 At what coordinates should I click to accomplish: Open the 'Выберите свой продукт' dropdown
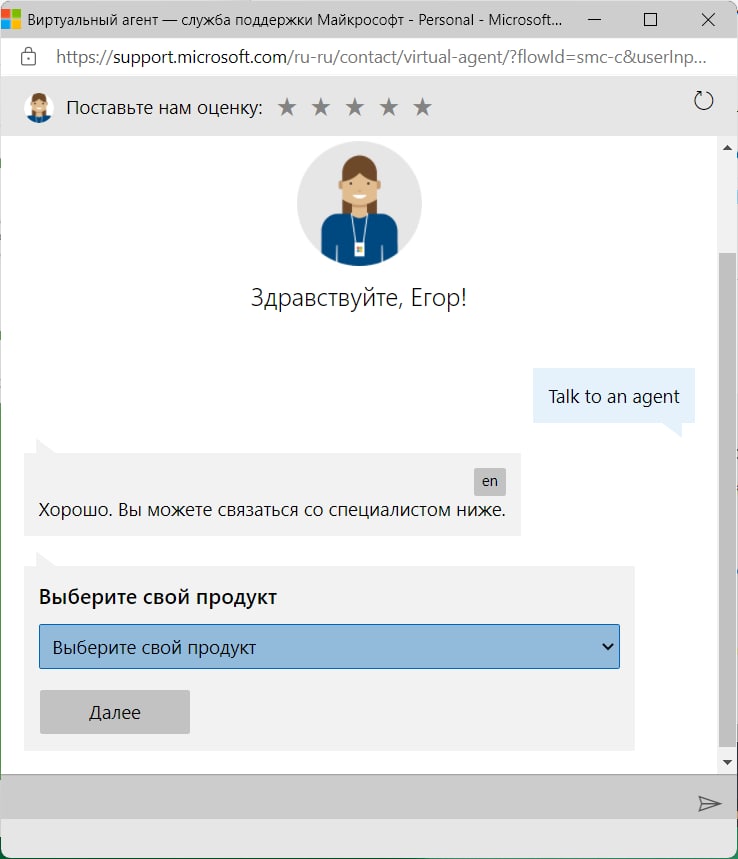point(329,646)
